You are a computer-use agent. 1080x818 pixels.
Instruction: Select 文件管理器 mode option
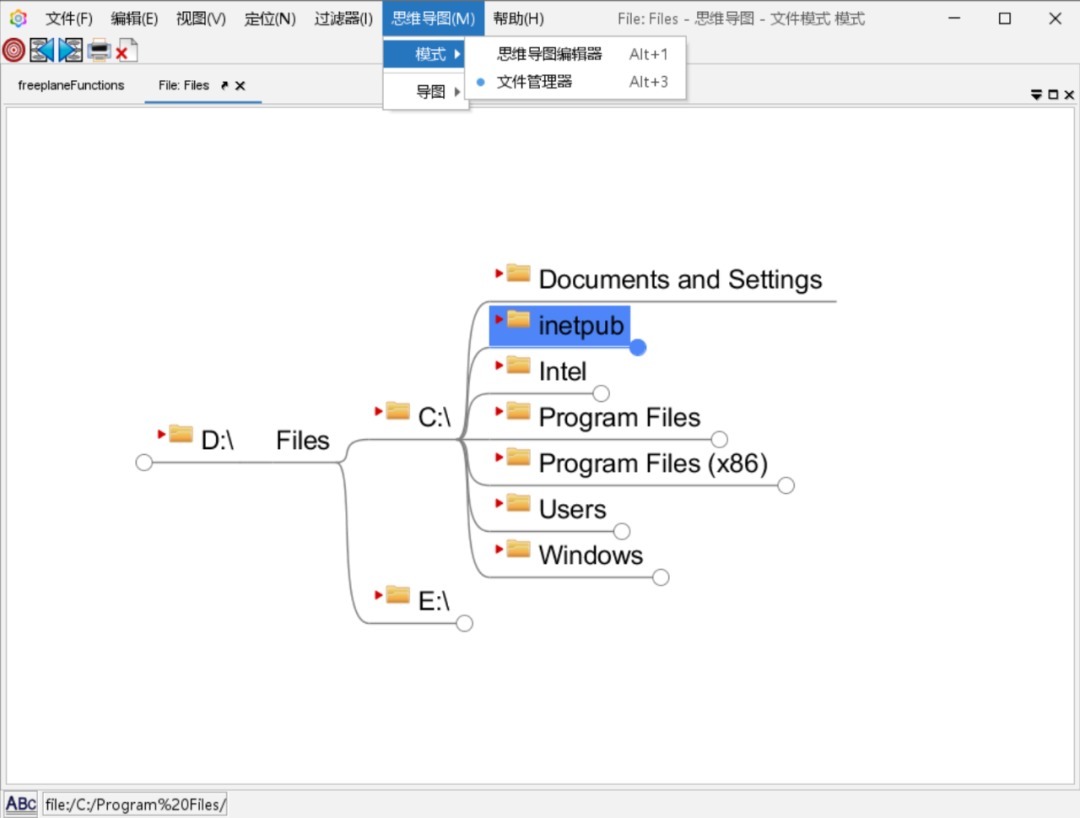[x=535, y=82]
